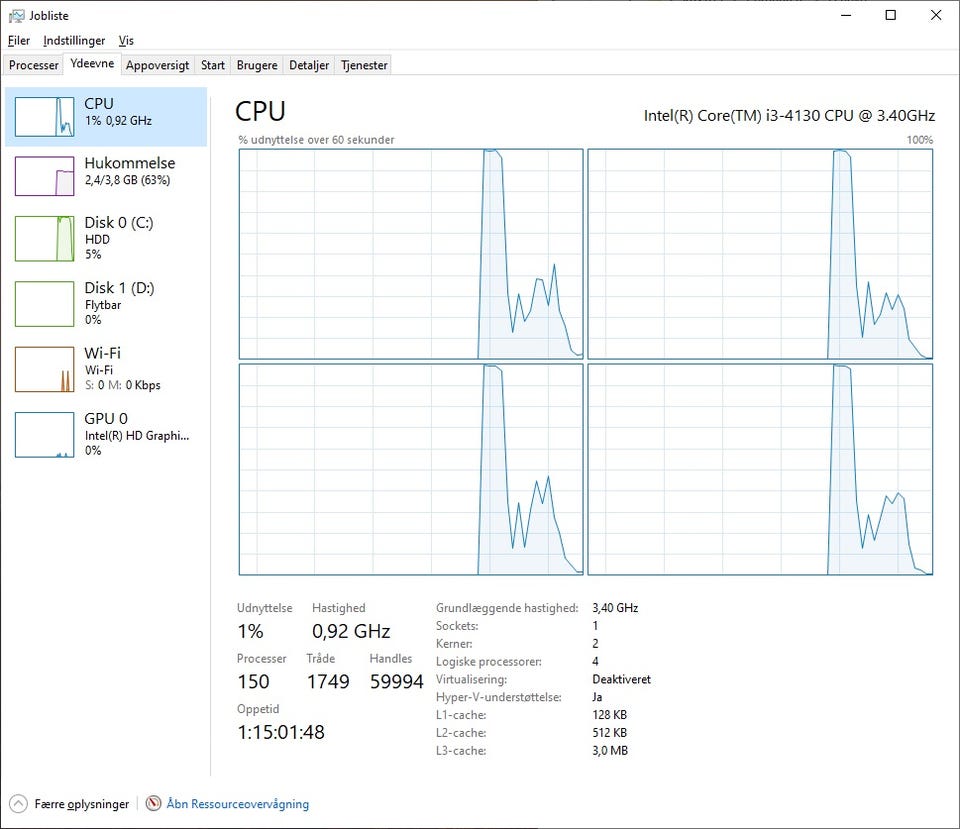This screenshot has height=829, width=960.
Task: Click the collapse arrow circle icon
Action: (x=18, y=804)
